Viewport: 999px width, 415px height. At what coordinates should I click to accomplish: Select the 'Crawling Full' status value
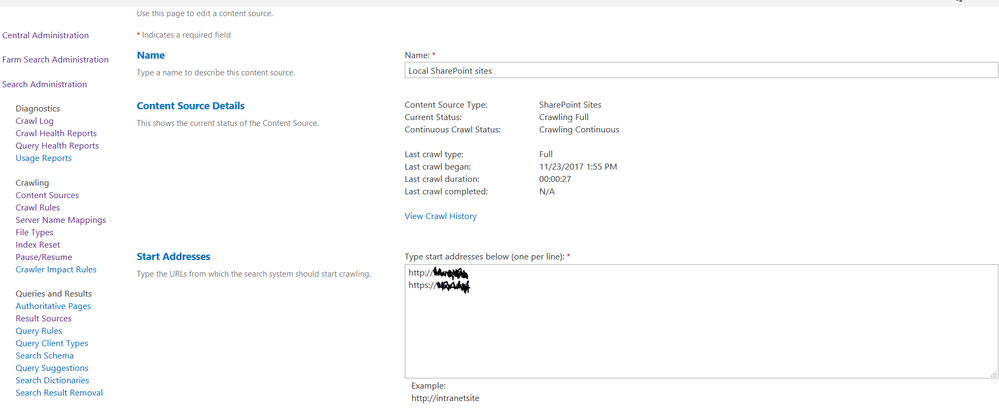tap(564, 117)
